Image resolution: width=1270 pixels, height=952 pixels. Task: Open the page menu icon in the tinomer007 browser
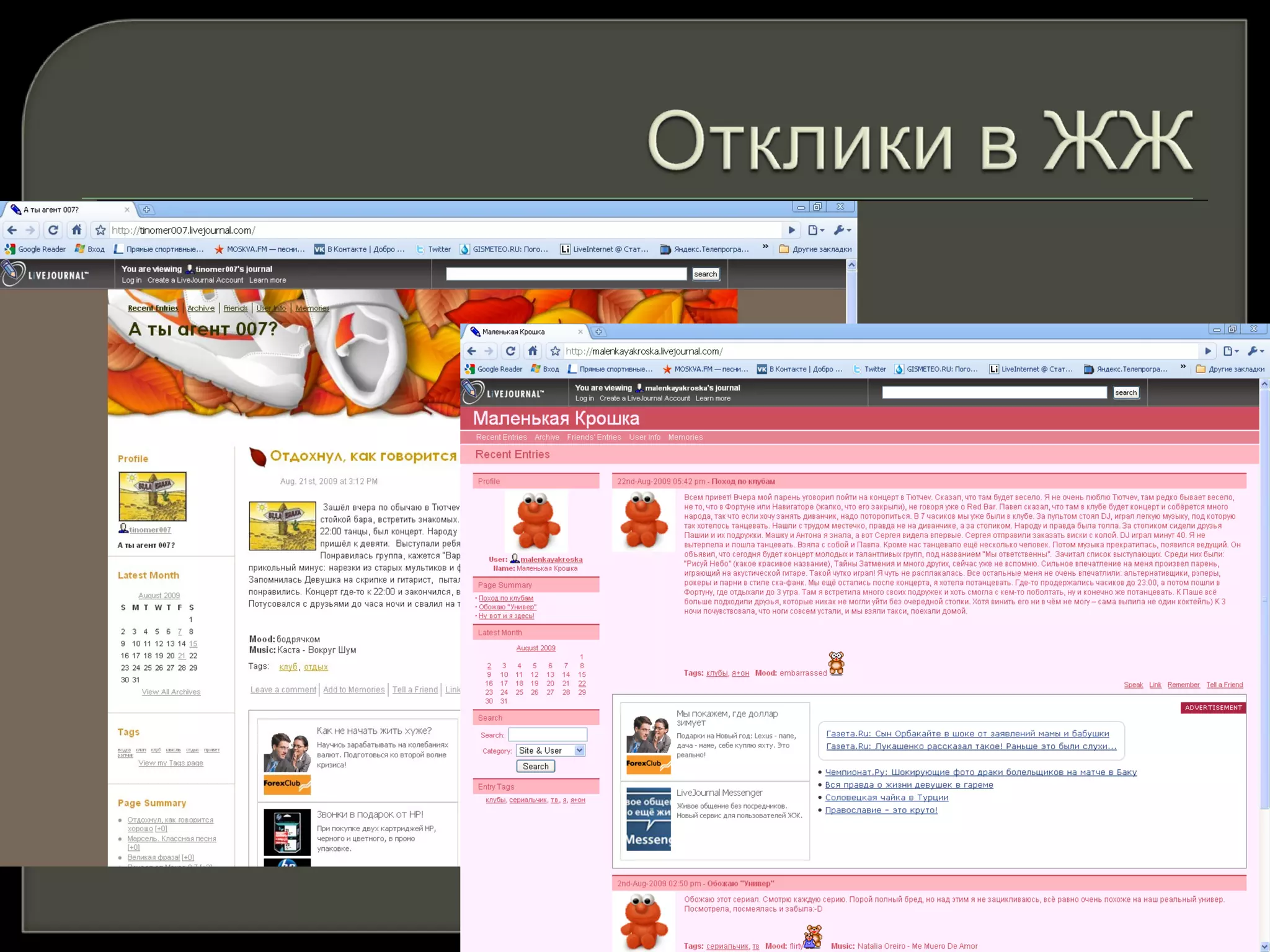click(x=814, y=230)
